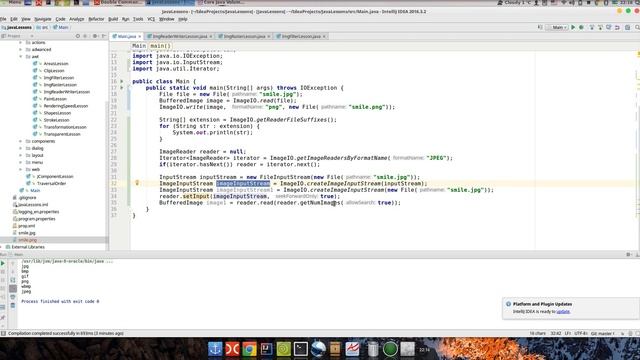Select .gitignore file in project tree

click(x=27, y=198)
